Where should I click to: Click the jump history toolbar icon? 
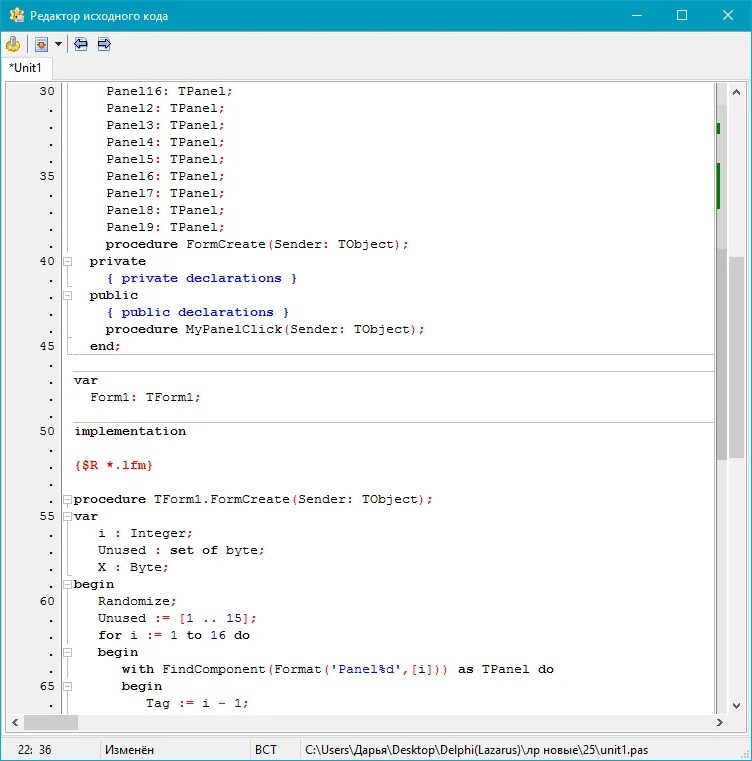42,44
